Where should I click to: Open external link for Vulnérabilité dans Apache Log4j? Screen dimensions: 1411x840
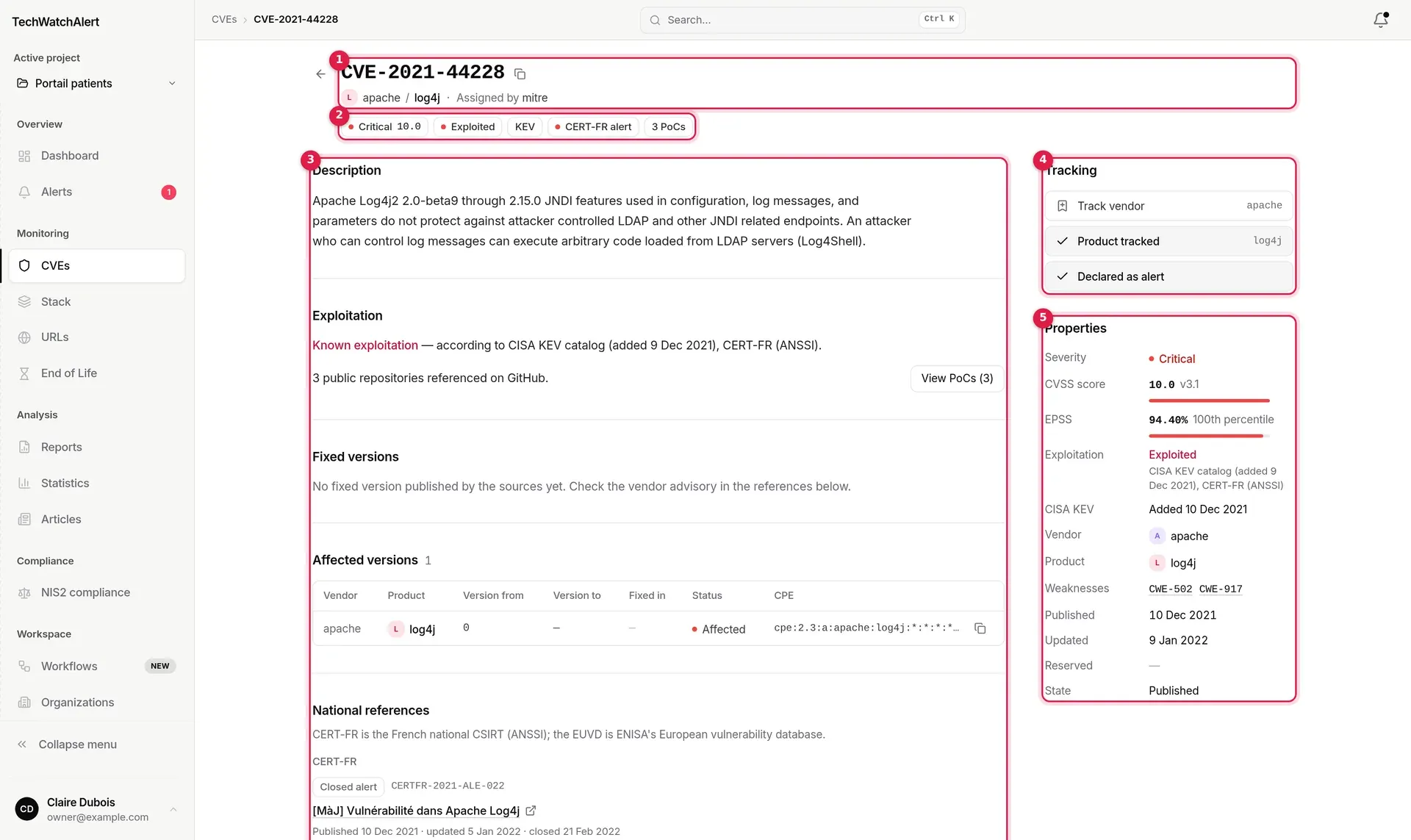tap(531, 811)
